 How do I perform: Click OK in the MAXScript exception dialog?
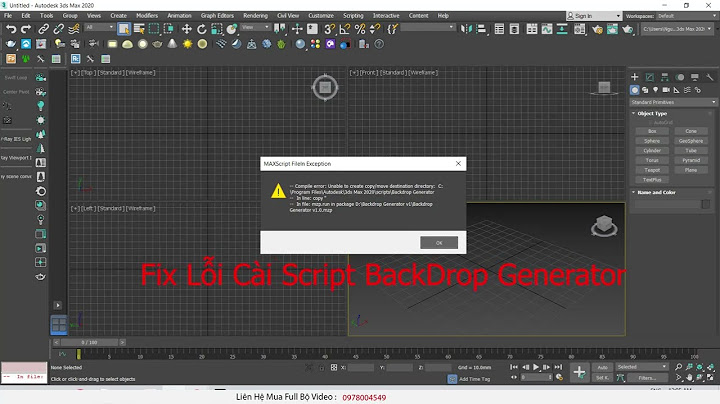439,243
